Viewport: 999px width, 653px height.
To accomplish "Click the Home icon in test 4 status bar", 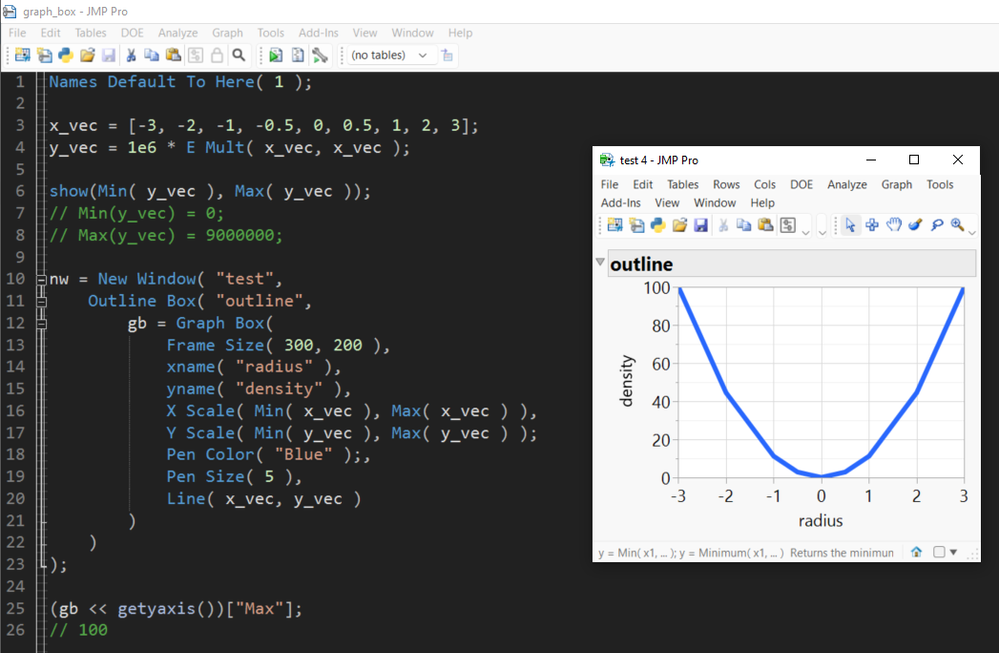I will pyautogui.click(x=916, y=552).
